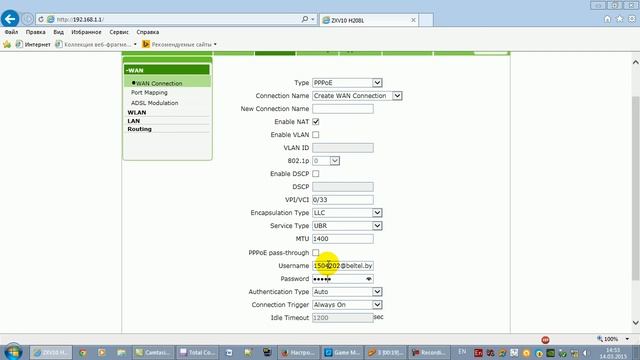This screenshot has width=640, height=360.
Task: Collapse the WAN sidebar section
Action: [167, 70]
